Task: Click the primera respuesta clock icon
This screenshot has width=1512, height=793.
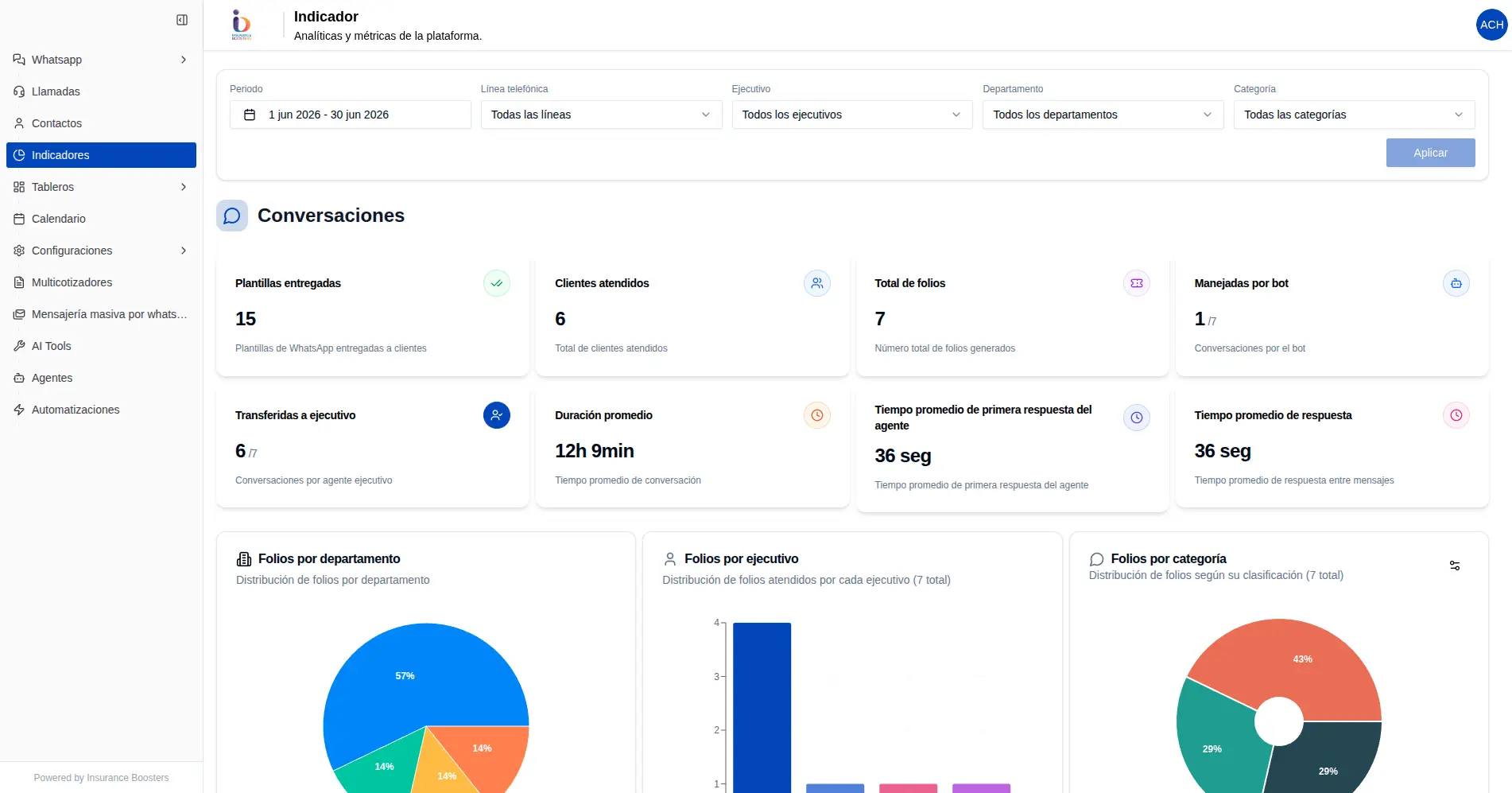Action: coord(1137,418)
